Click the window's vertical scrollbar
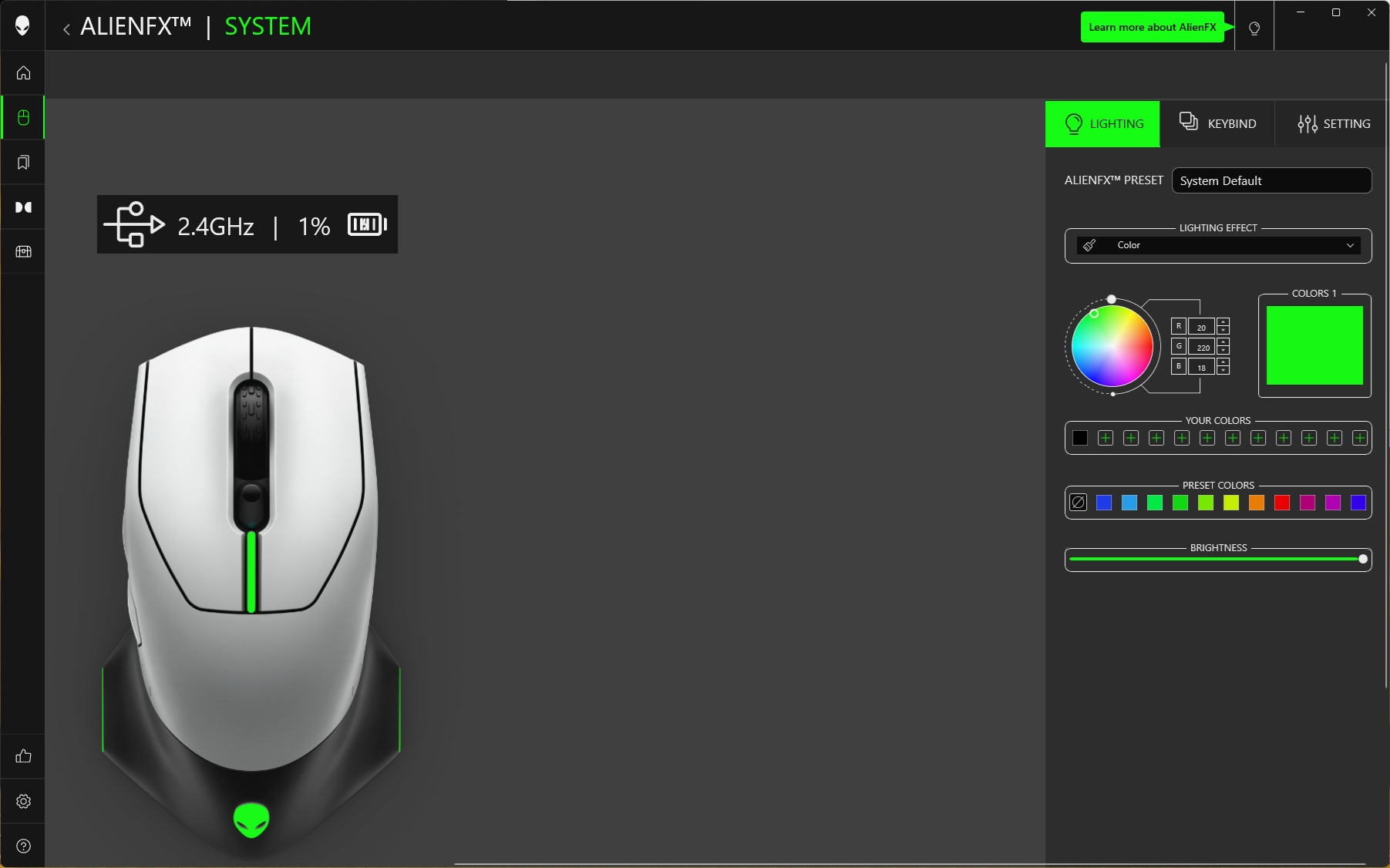 click(1386, 374)
